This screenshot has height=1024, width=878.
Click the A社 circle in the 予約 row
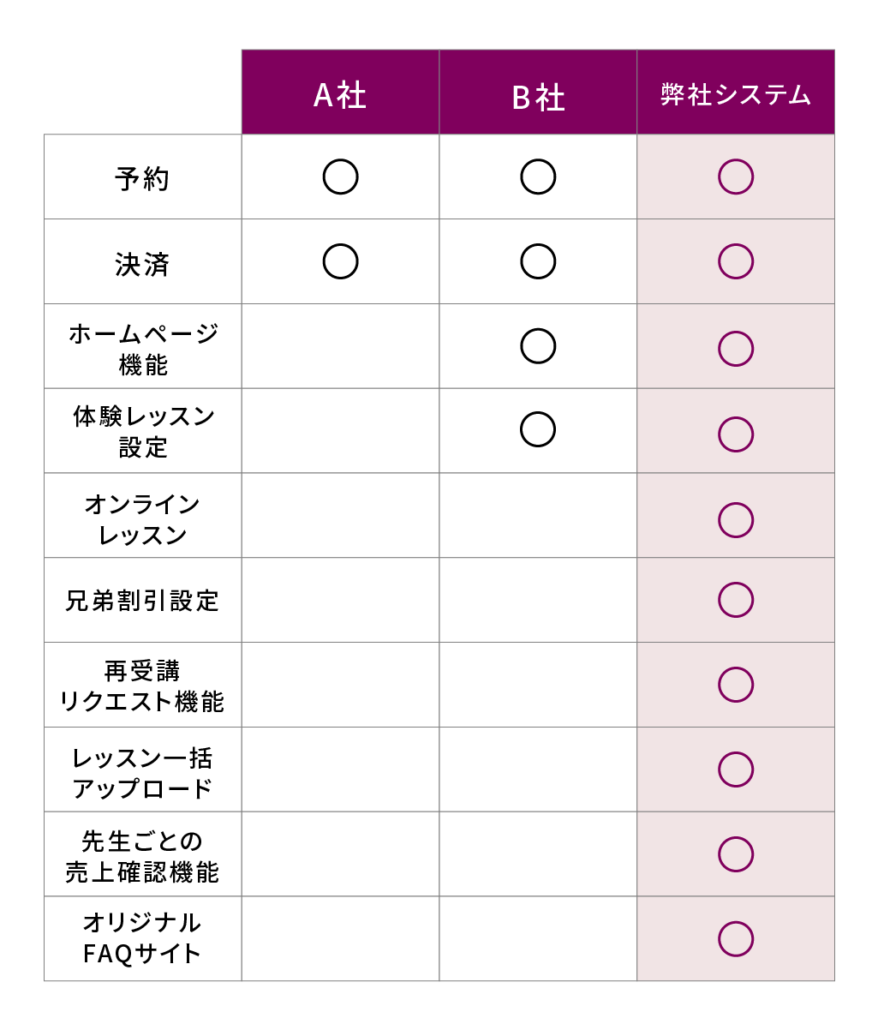340,178
